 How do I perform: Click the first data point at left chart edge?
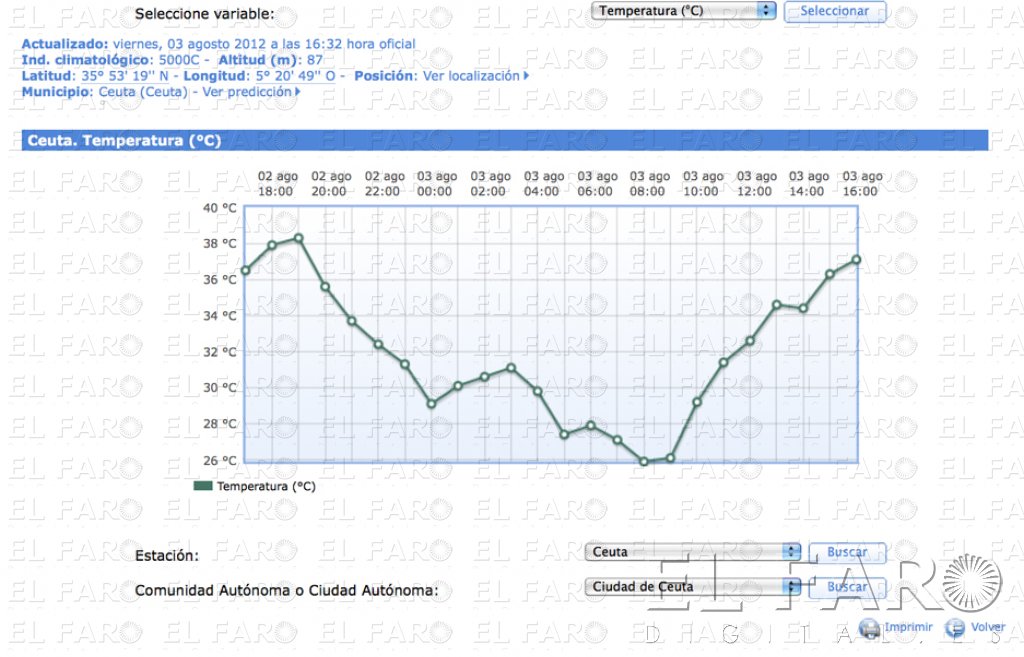pyautogui.click(x=246, y=270)
